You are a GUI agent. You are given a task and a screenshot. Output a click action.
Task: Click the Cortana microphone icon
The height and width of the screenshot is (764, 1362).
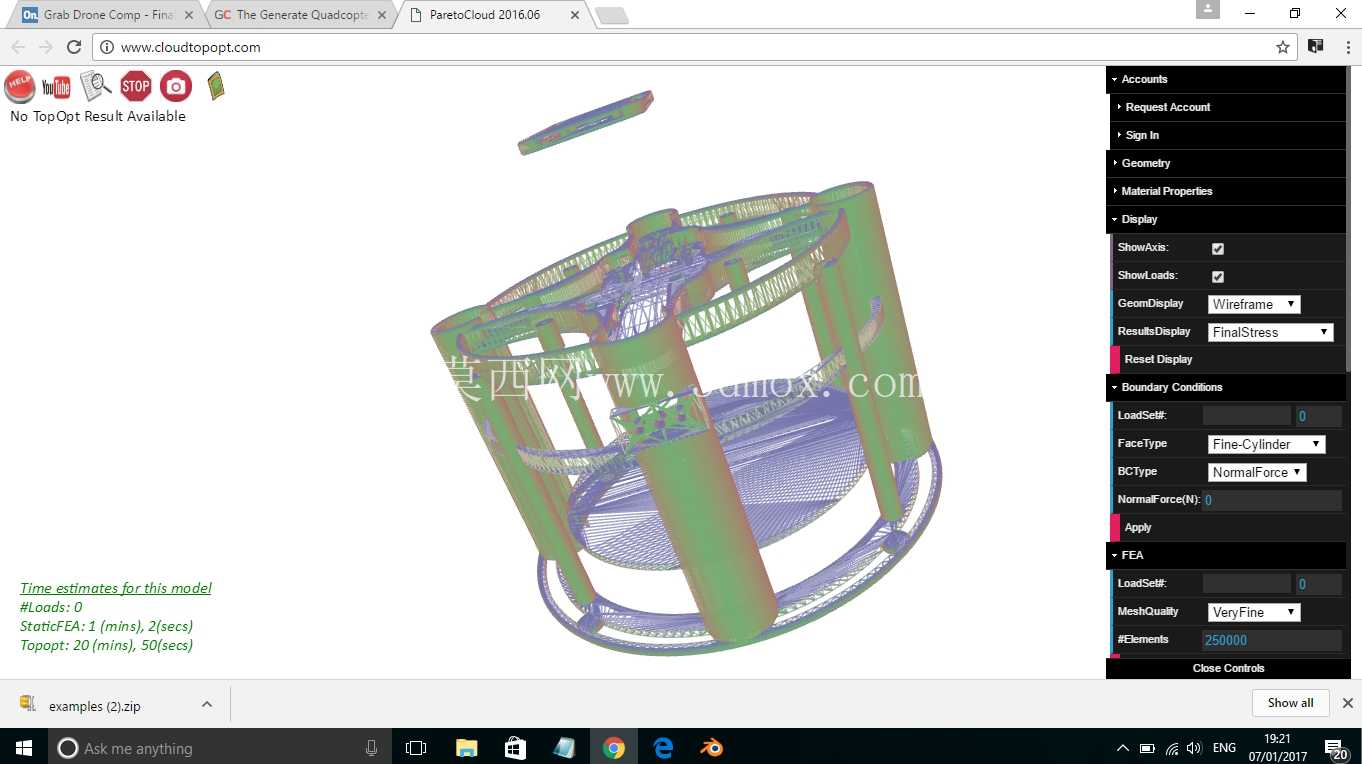[x=372, y=748]
